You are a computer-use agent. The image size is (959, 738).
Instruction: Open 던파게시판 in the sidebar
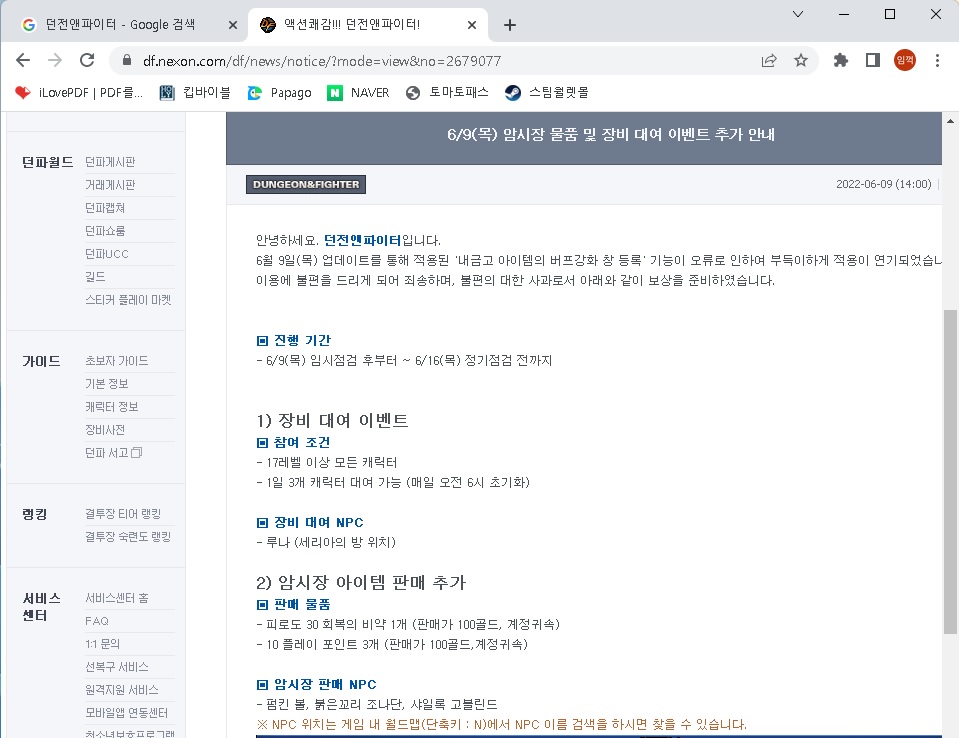click(x=110, y=162)
